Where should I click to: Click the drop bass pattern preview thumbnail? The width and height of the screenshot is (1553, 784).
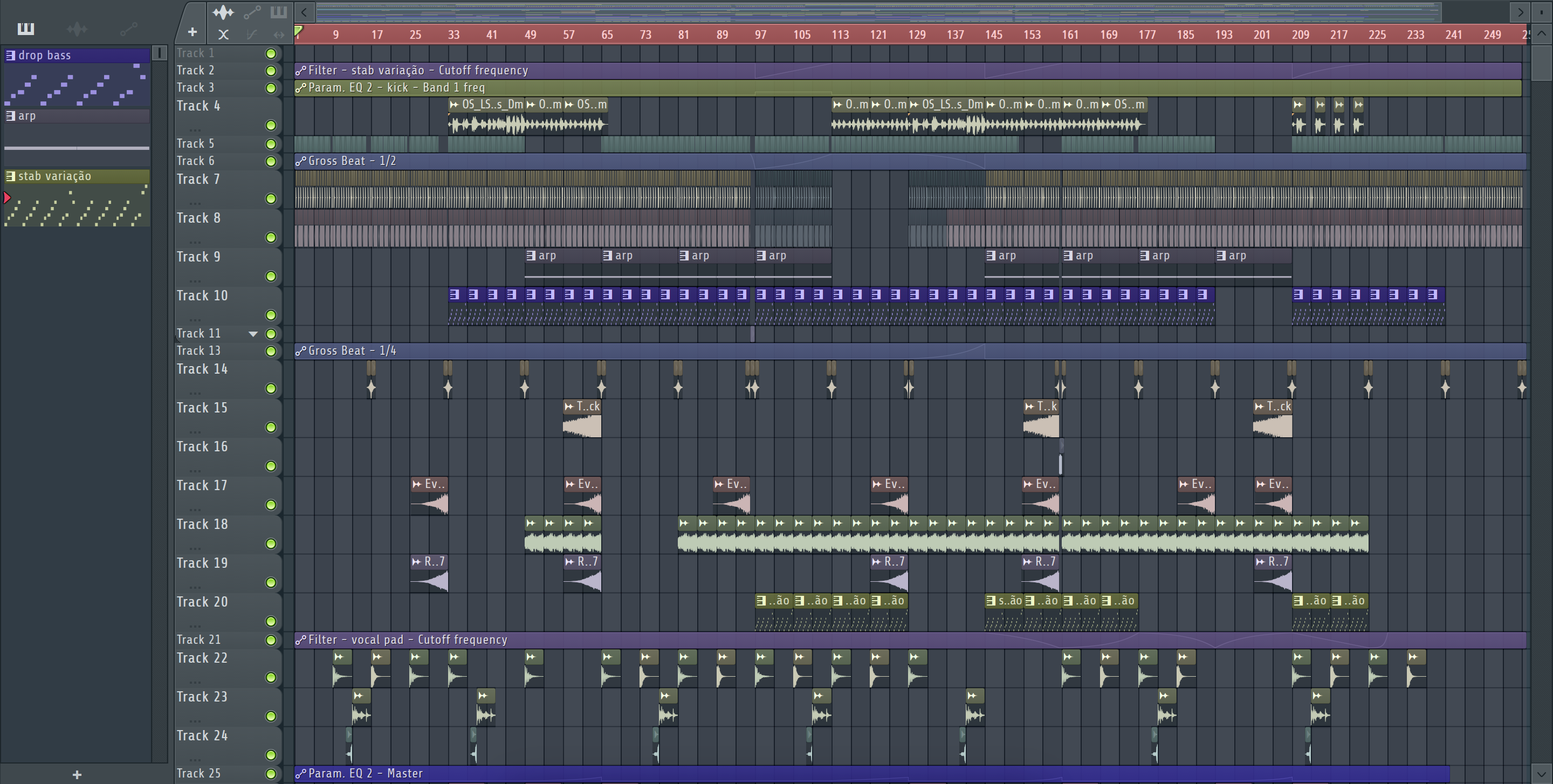[x=77, y=84]
